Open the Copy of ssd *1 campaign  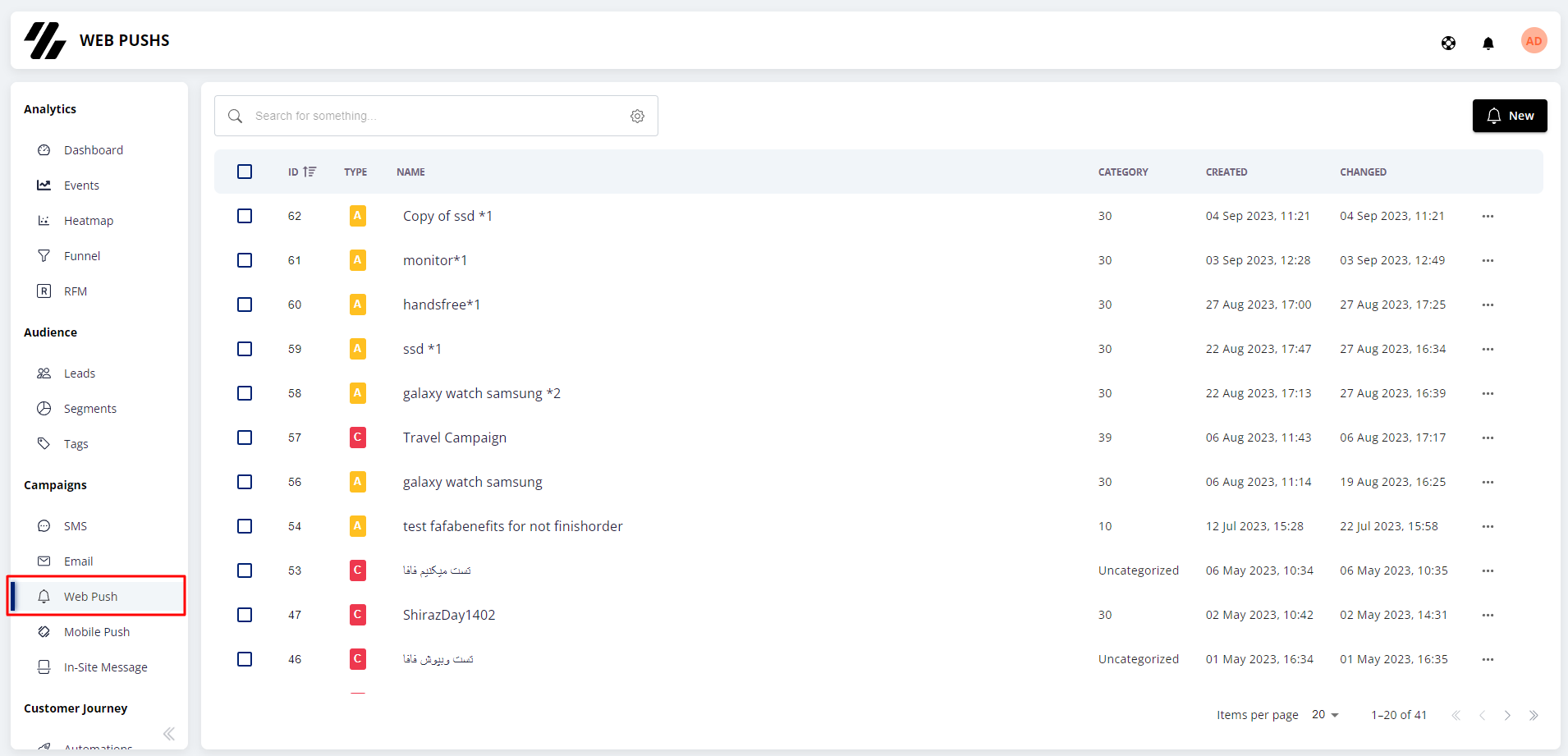(x=447, y=216)
